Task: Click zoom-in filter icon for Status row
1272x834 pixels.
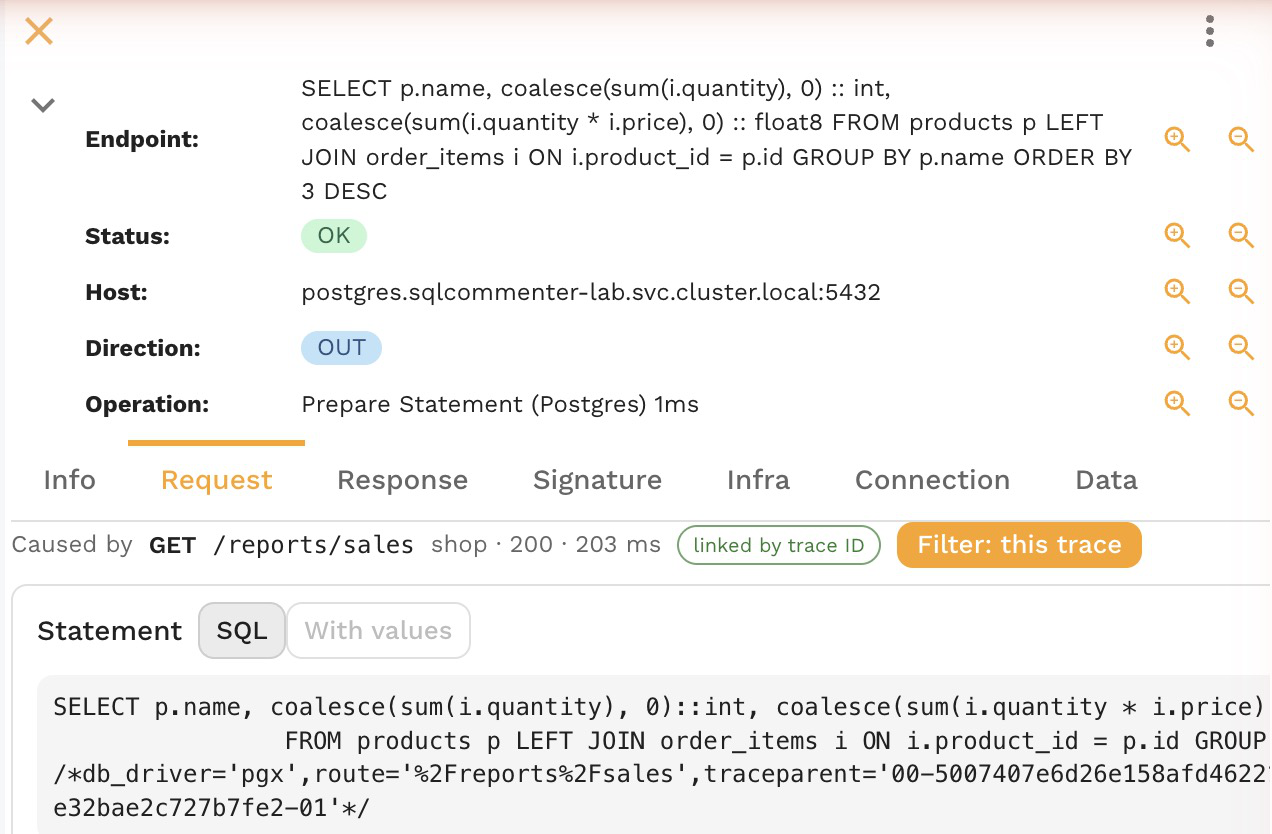Action: 1178,236
